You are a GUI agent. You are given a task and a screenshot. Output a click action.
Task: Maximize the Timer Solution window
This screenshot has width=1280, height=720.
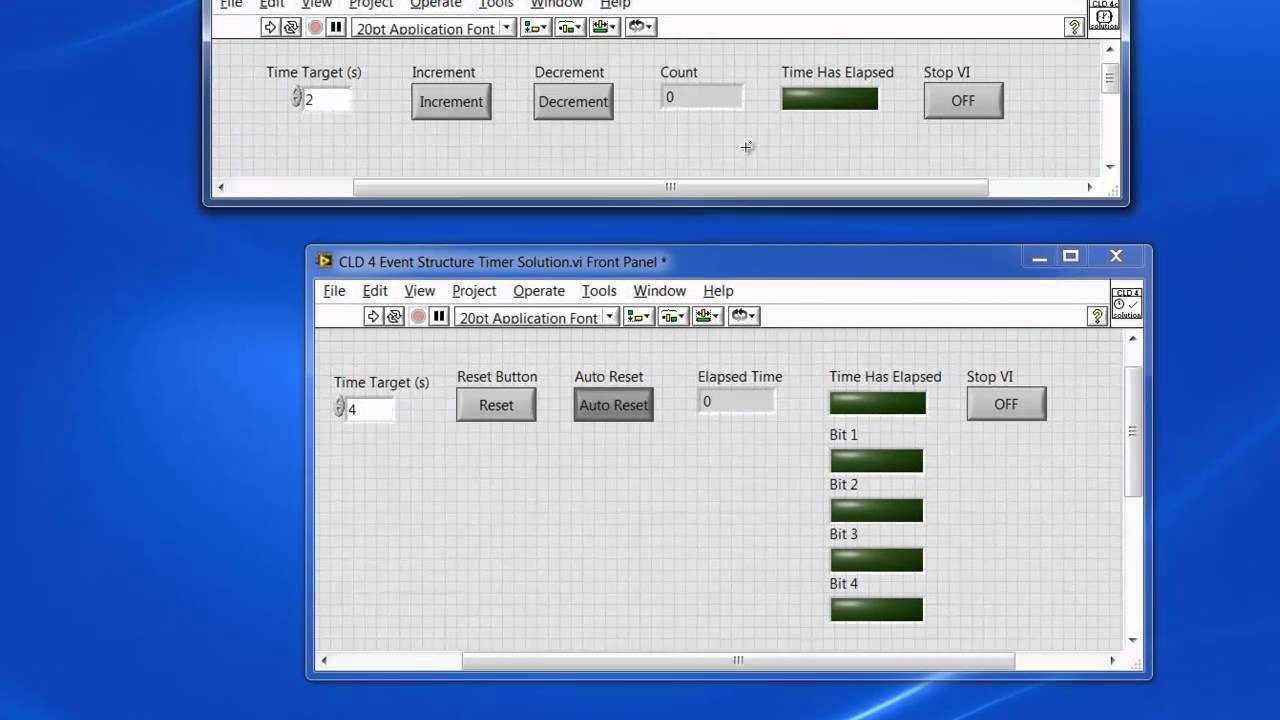[1070, 257]
